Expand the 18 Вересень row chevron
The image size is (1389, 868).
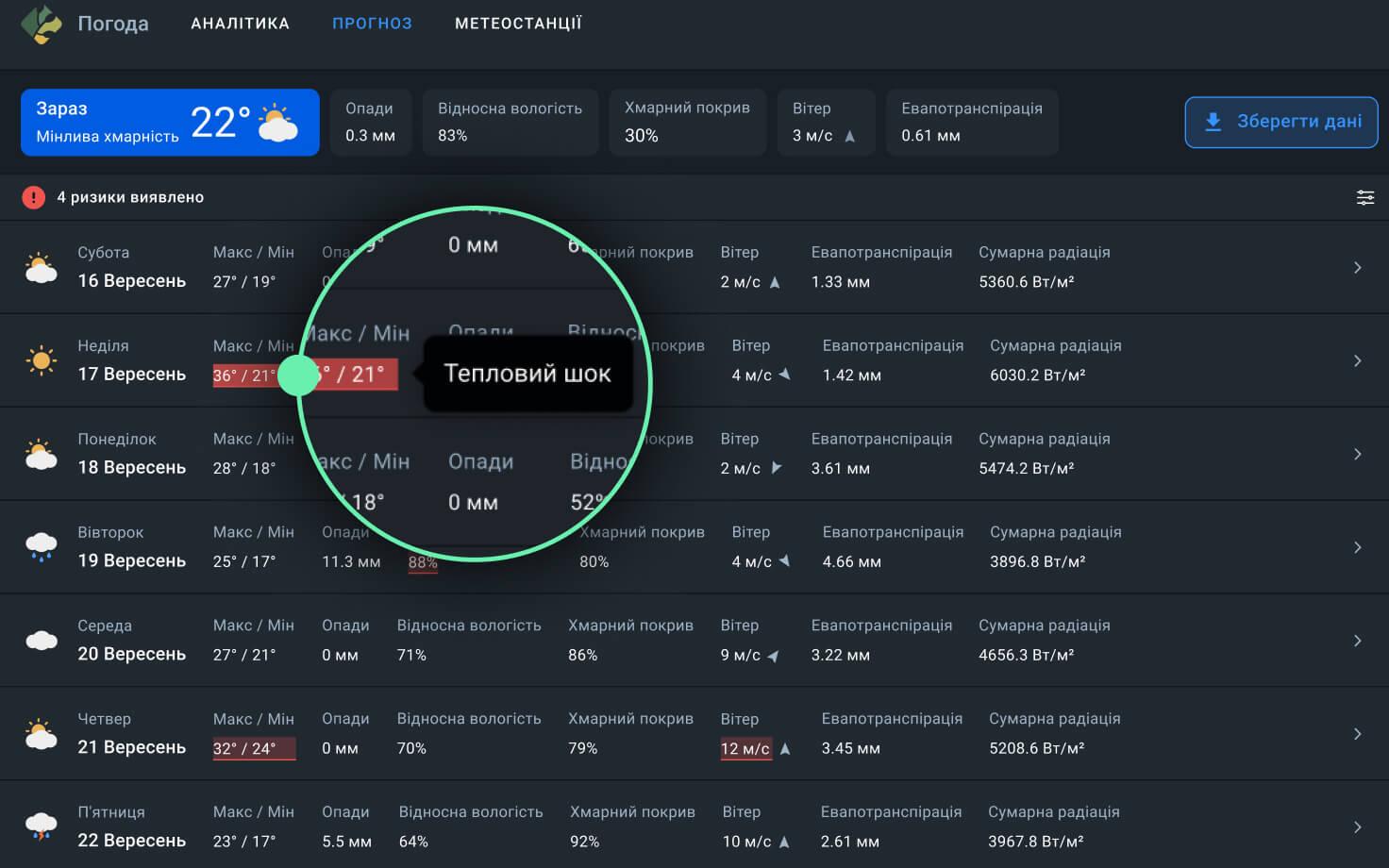tap(1357, 454)
